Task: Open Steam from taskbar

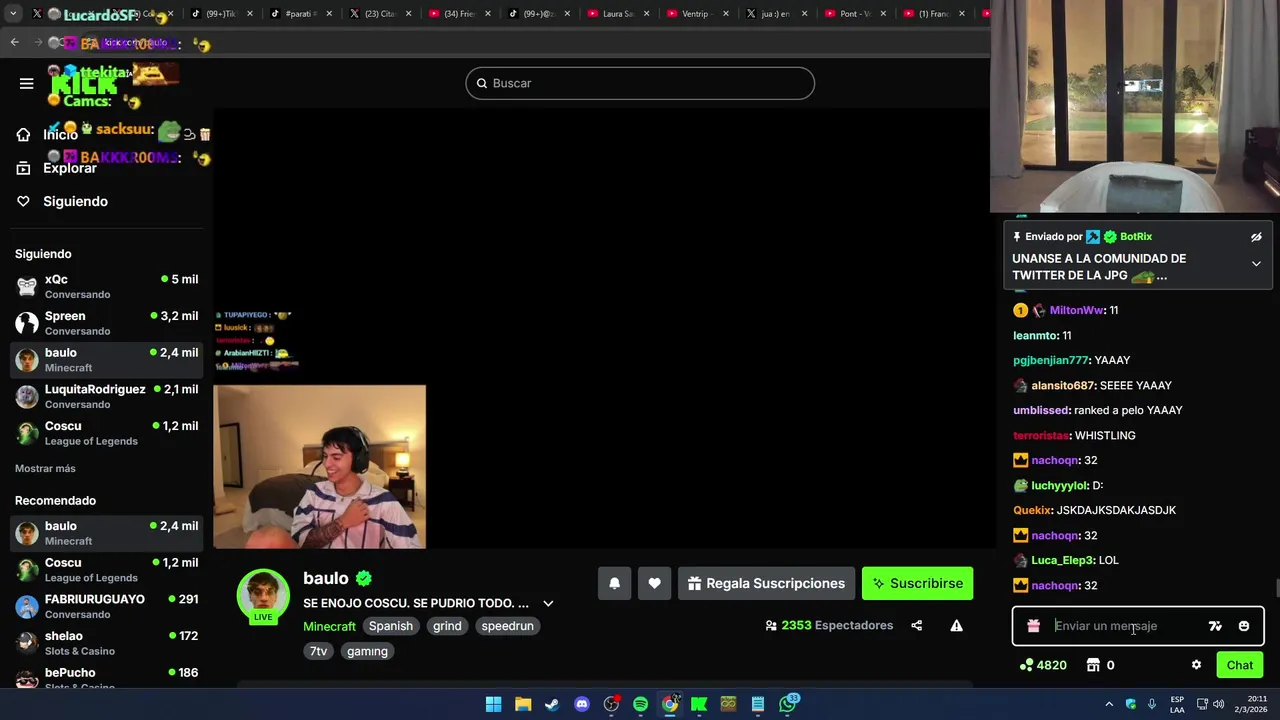Action: coord(552,704)
